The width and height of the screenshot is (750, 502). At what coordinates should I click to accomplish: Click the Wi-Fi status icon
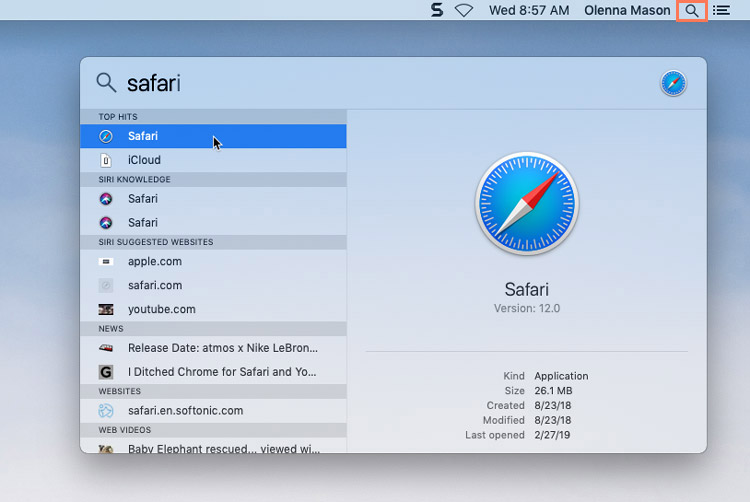point(463,11)
